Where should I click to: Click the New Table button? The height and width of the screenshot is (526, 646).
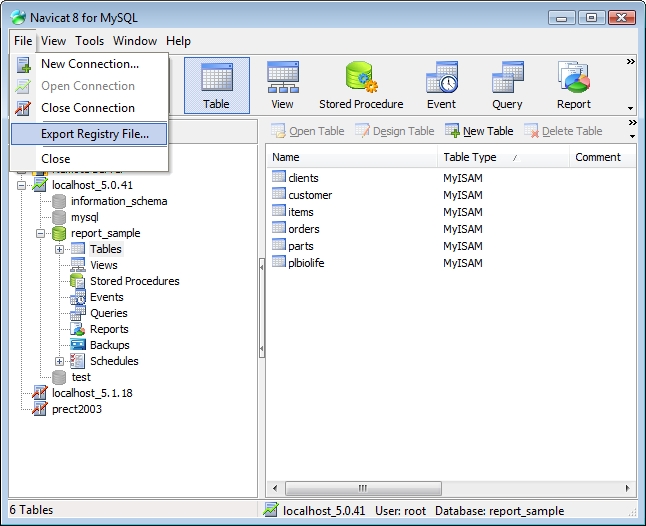479,131
